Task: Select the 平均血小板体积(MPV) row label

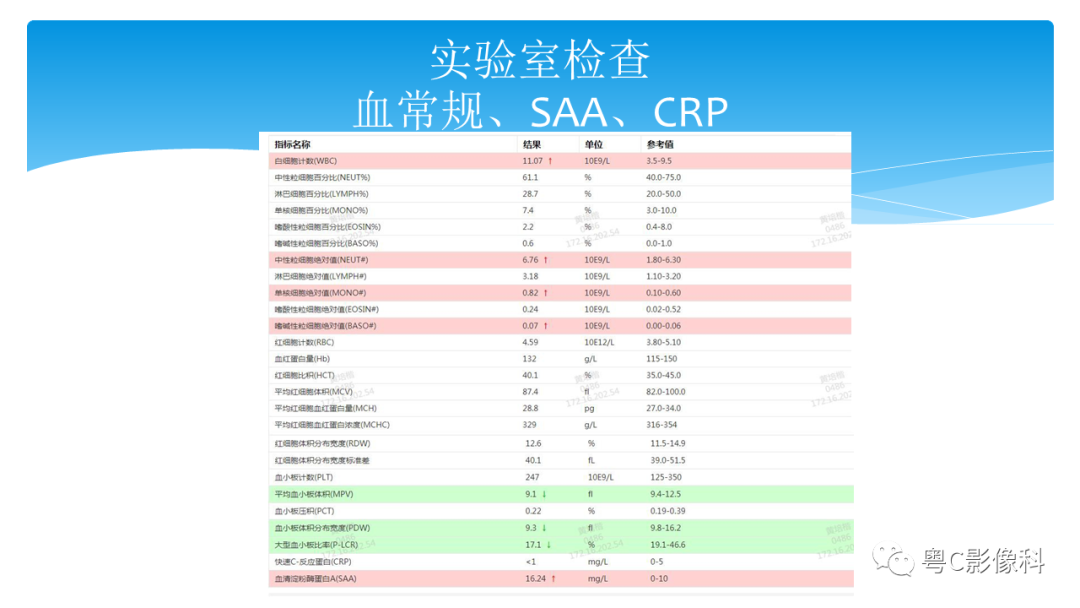Action: pos(313,495)
